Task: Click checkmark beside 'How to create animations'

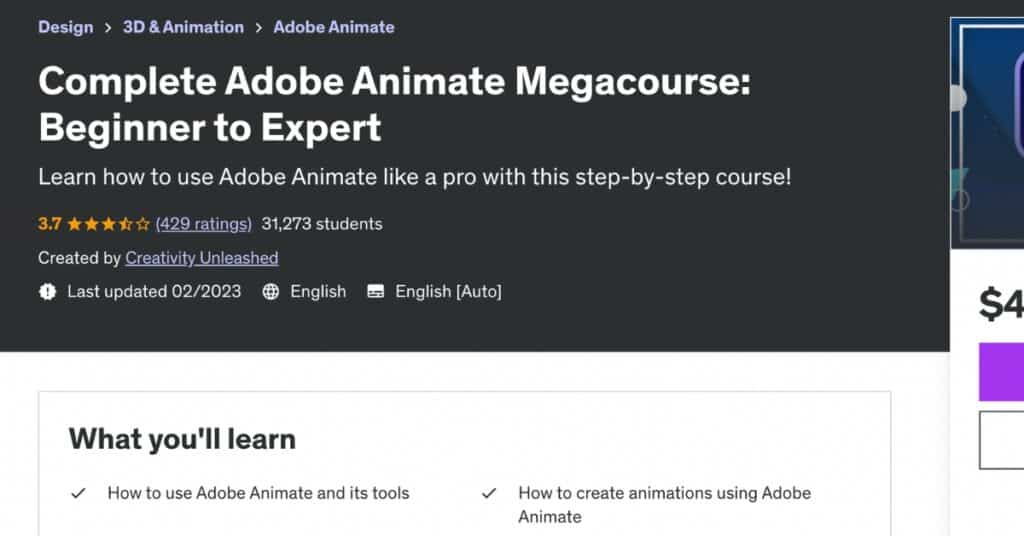Action: tap(489, 493)
